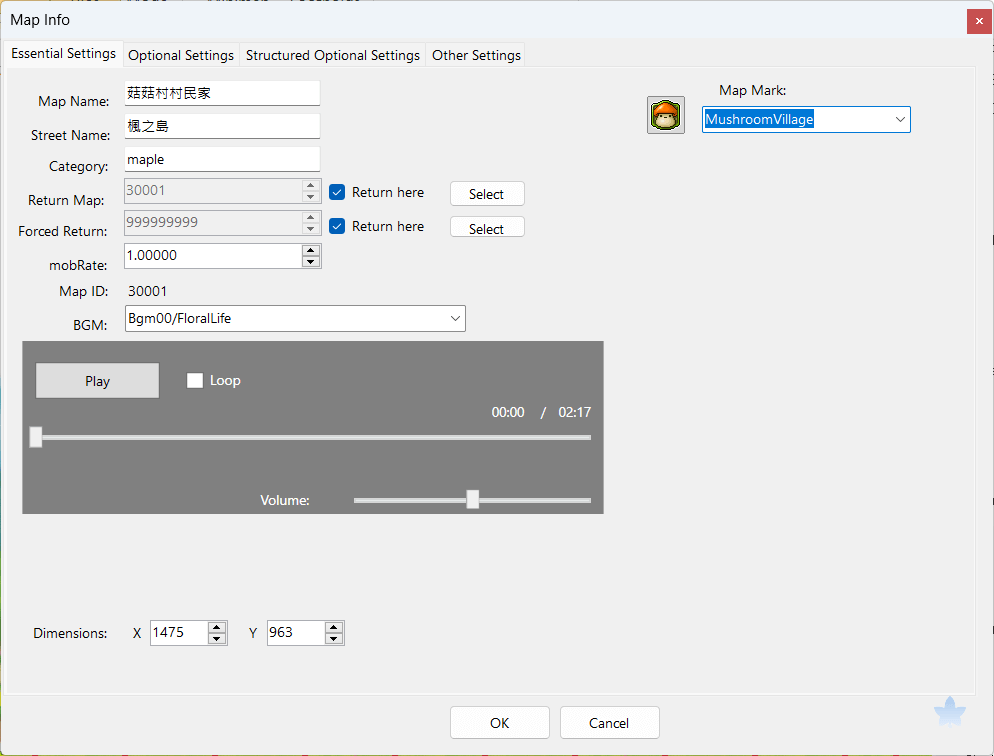
Task: Close the Map Info dialog
Action: click(979, 21)
